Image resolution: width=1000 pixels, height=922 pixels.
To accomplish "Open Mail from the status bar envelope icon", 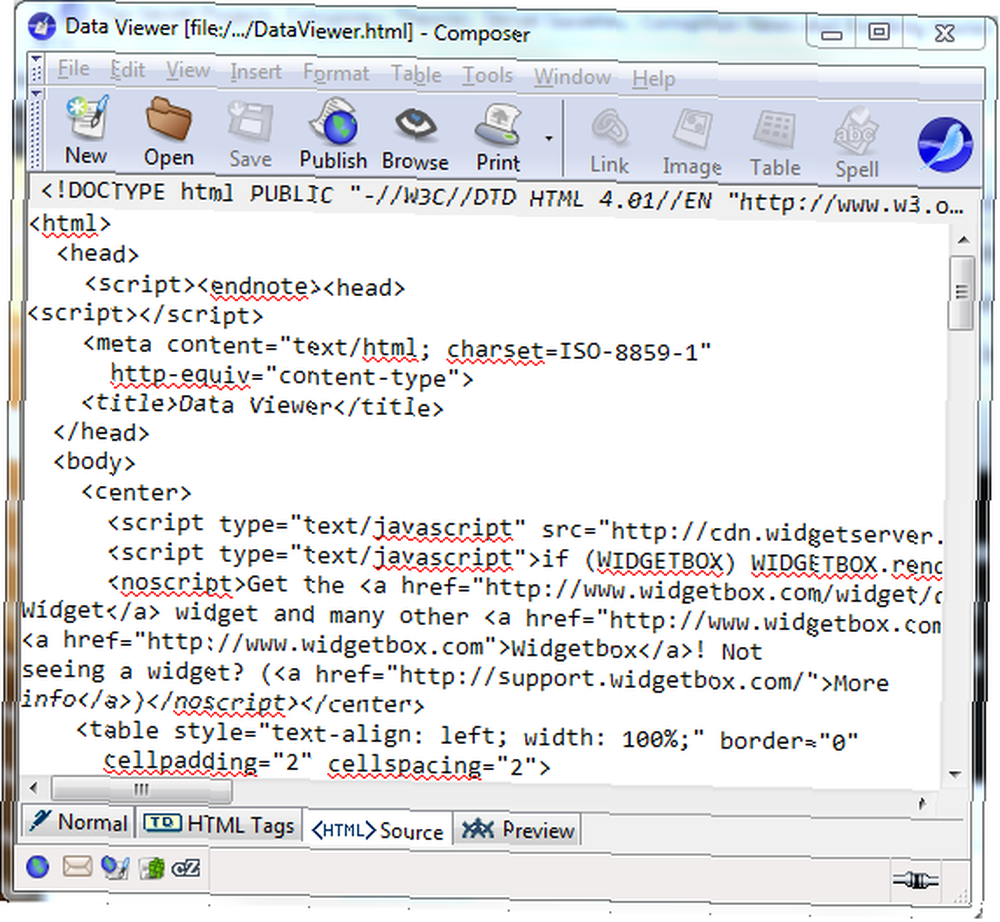I will pyautogui.click(x=77, y=866).
